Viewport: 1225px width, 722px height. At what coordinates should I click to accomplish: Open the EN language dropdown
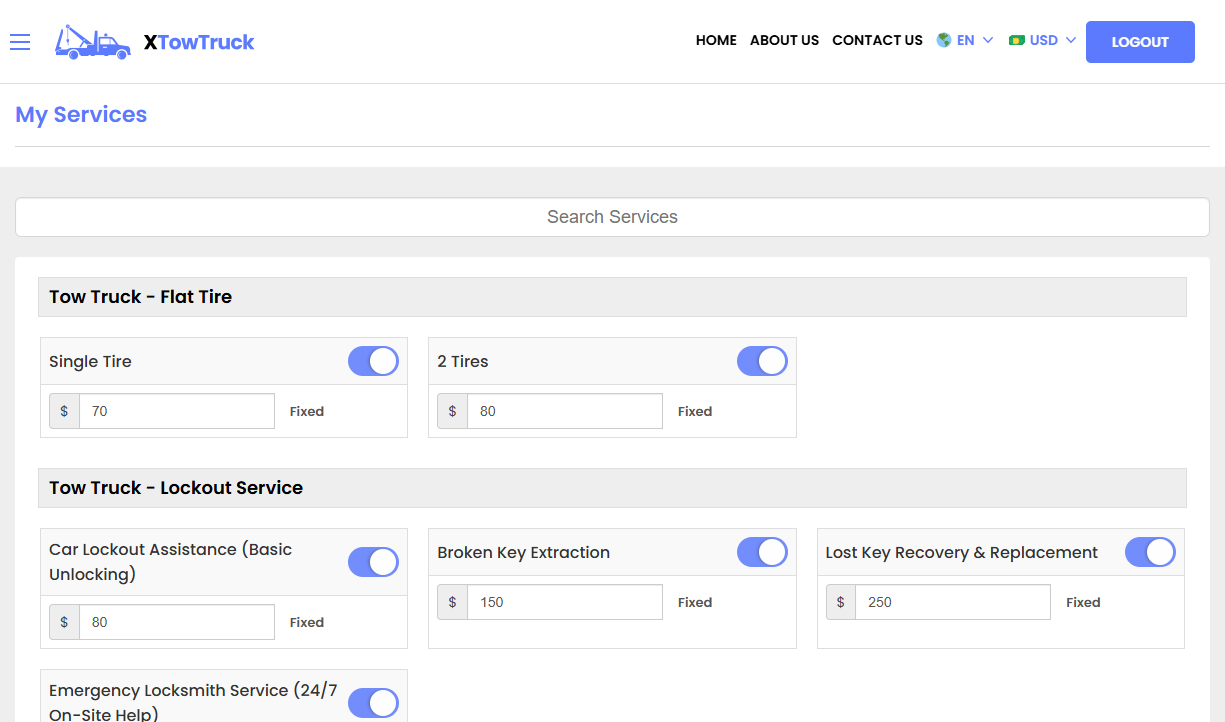pyautogui.click(x=966, y=40)
